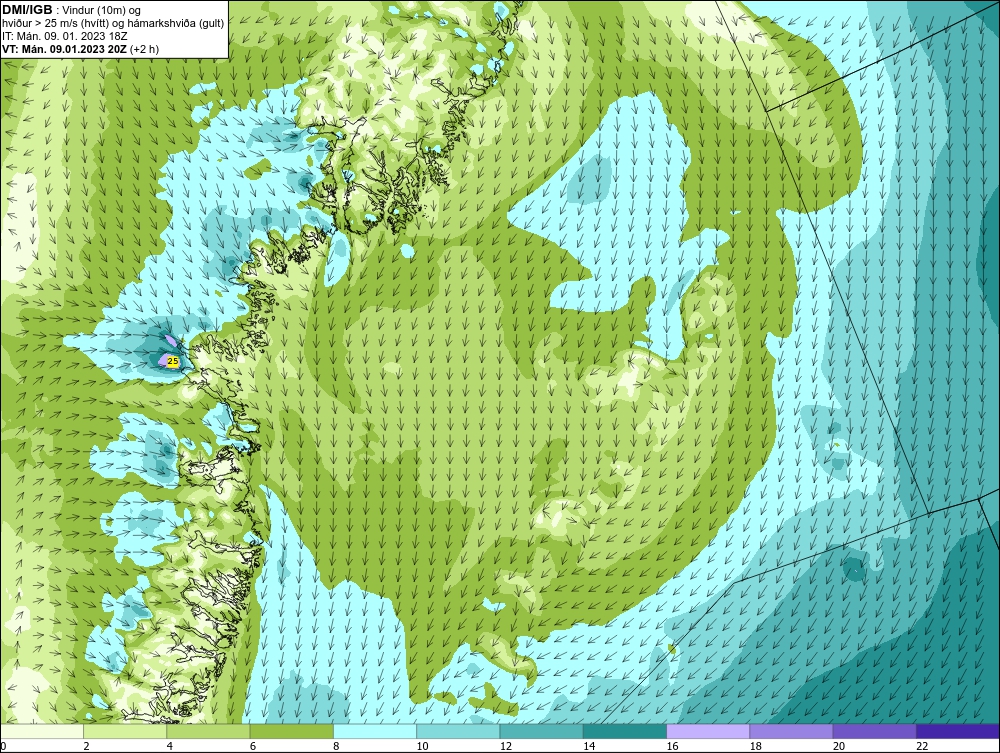Image resolution: width=1000 pixels, height=753 pixels.
Task: Click the 0–2 m/s palest legend swatch
Action: (41, 731)
